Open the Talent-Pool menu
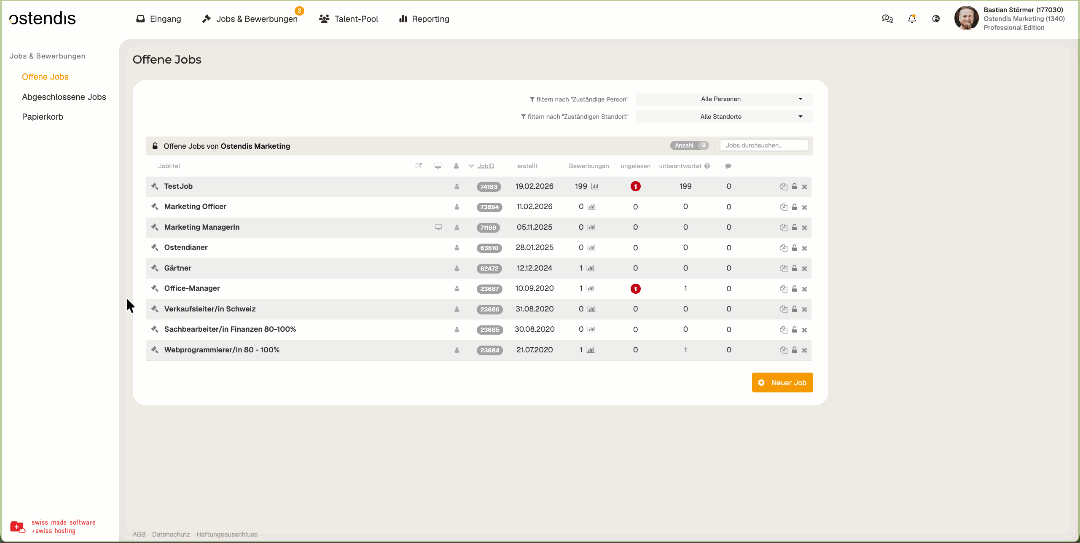Image resolution: width=1080 pixels, height=543 pixels. (x=348, y=19)
